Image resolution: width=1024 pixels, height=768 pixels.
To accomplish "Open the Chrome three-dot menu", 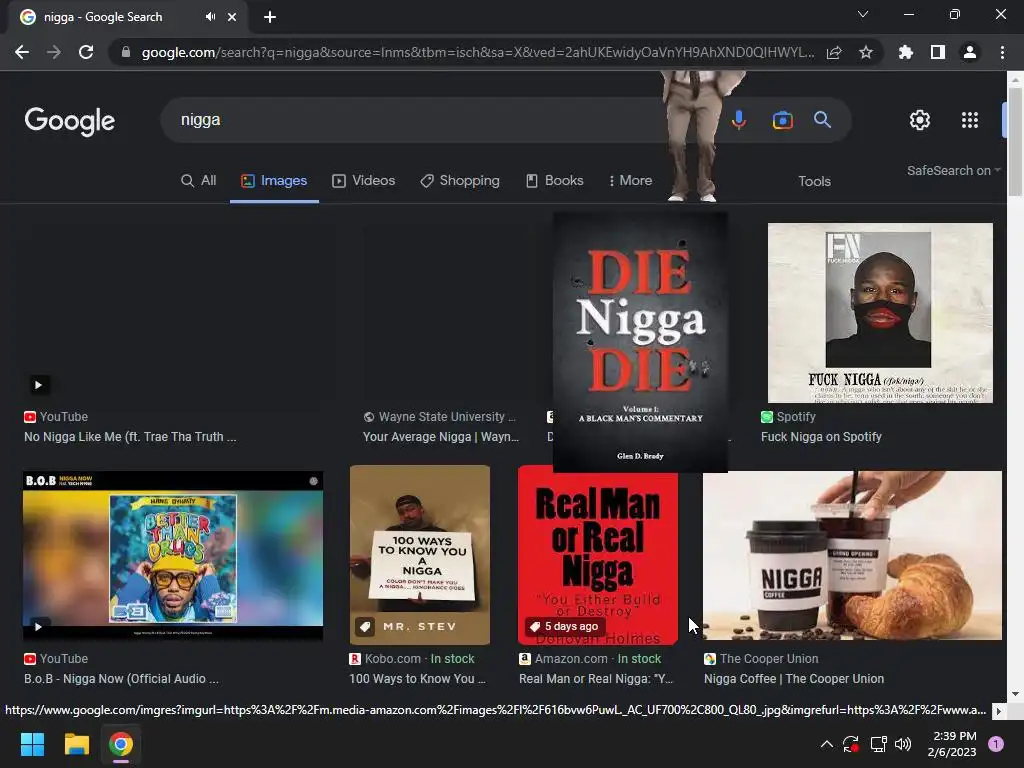I will click(x=1002, y=52).
